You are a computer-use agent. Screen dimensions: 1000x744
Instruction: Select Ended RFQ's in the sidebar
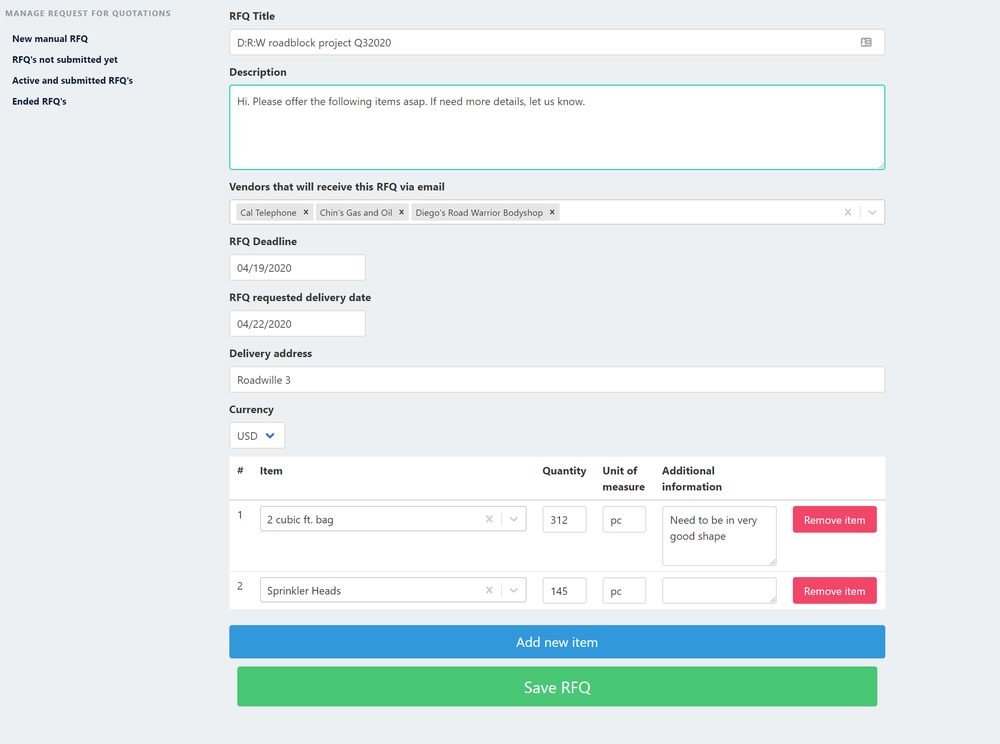pos(40,101)
